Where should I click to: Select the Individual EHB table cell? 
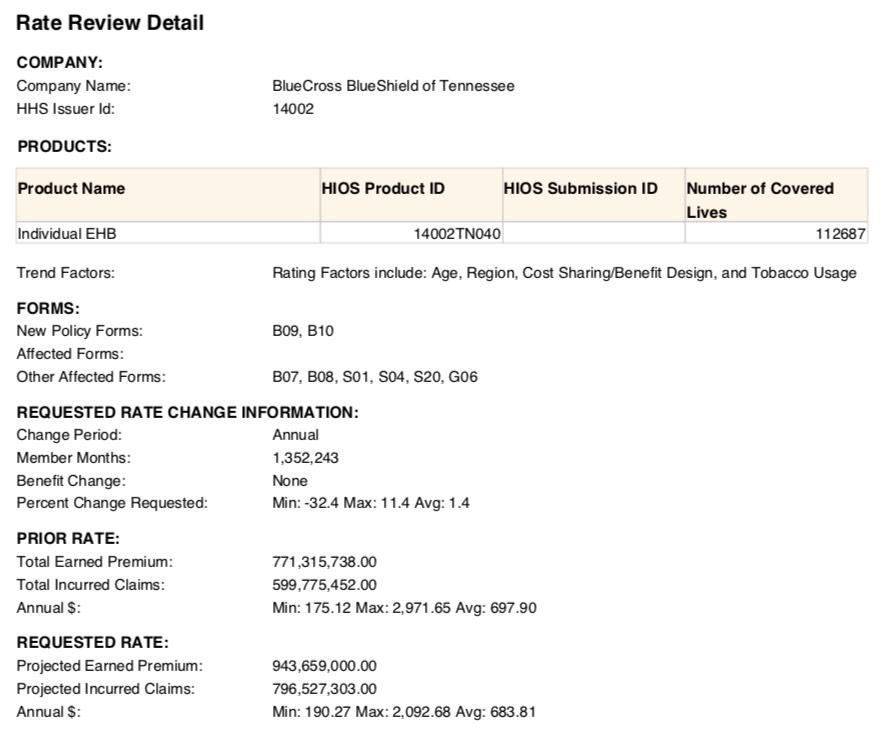[67, 234]
